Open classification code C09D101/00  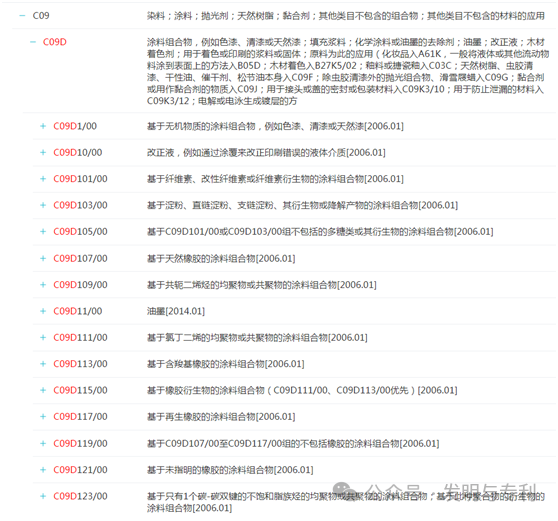[80, 179]
